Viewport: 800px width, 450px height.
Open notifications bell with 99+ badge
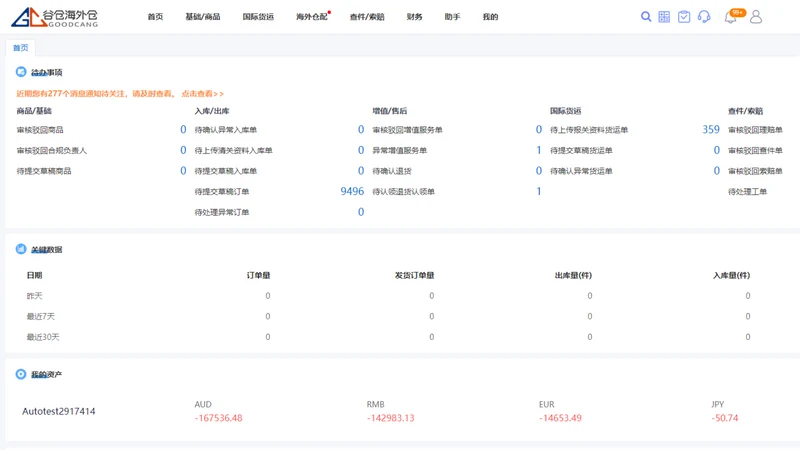point(731,16)
